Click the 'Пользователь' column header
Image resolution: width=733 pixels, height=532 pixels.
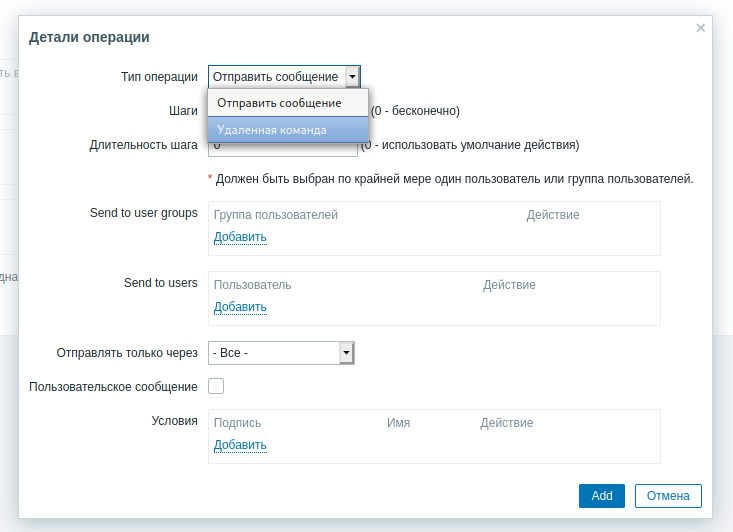coord(252,285)
